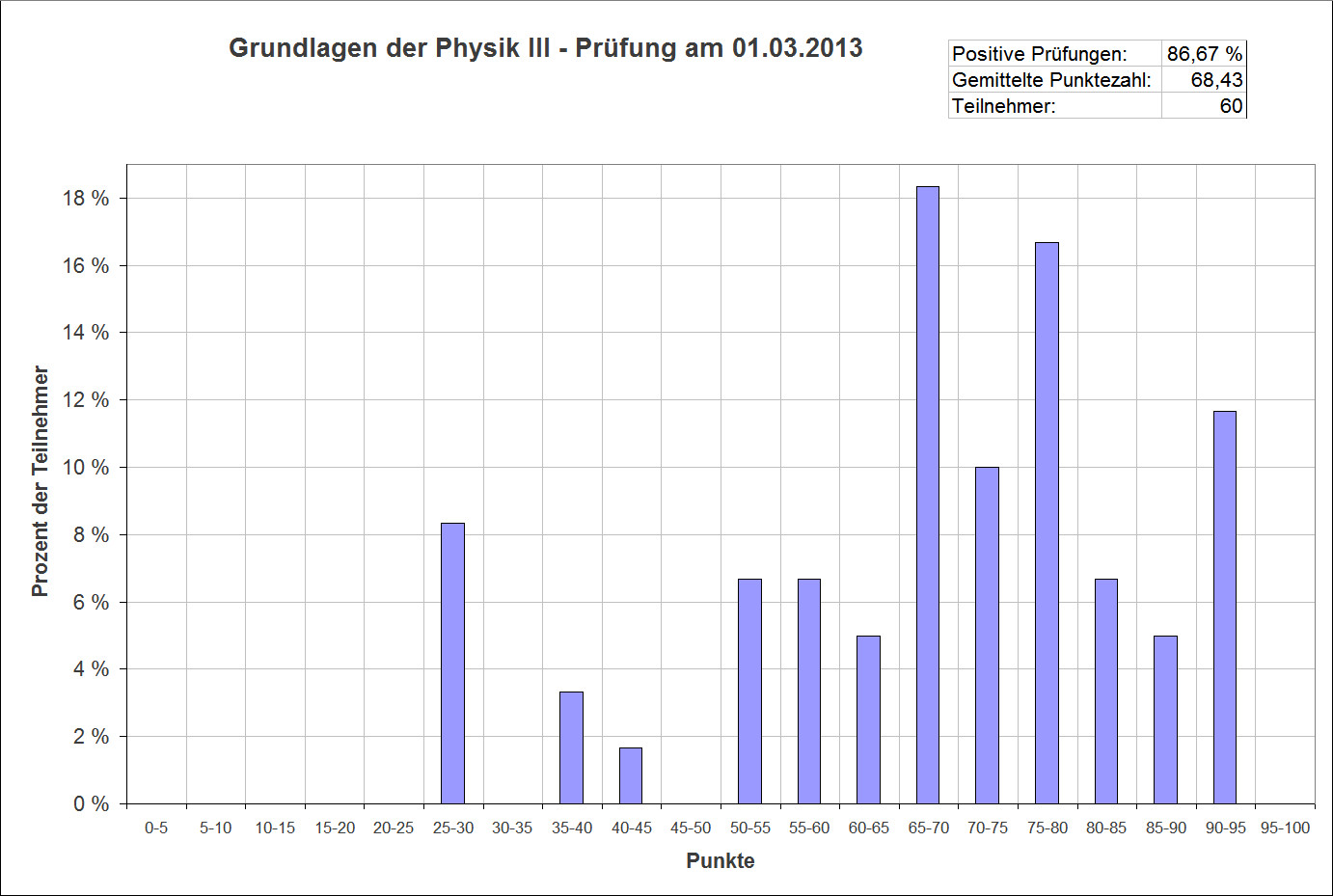Image resolution: width=1333 pixels, height=896 pixels.
Task: Click the 55-60 points bar
Action: click(x=808, y=692)
